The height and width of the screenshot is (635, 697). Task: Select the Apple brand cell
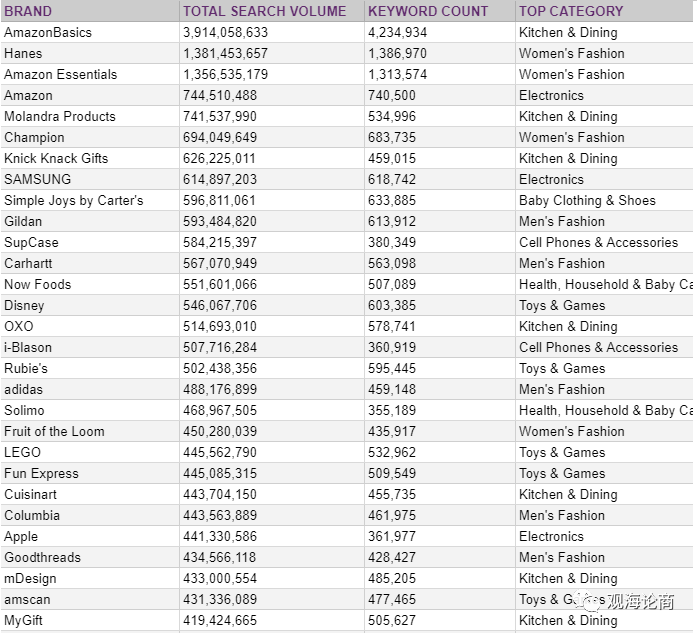pos(90,536)
